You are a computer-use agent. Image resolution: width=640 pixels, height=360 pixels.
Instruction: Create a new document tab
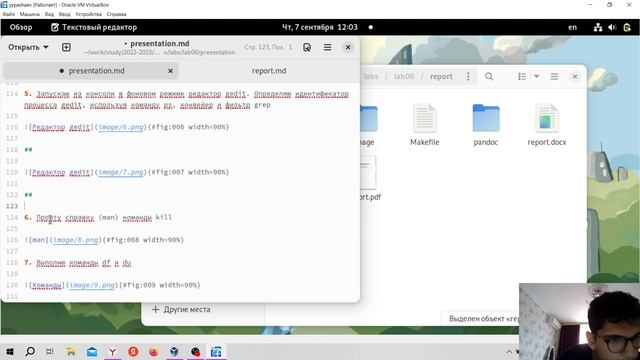(66, 47)
